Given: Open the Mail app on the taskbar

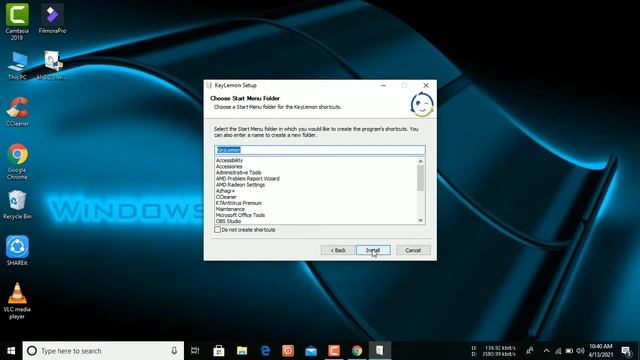Looking at the screenshot, I should 311,351.
